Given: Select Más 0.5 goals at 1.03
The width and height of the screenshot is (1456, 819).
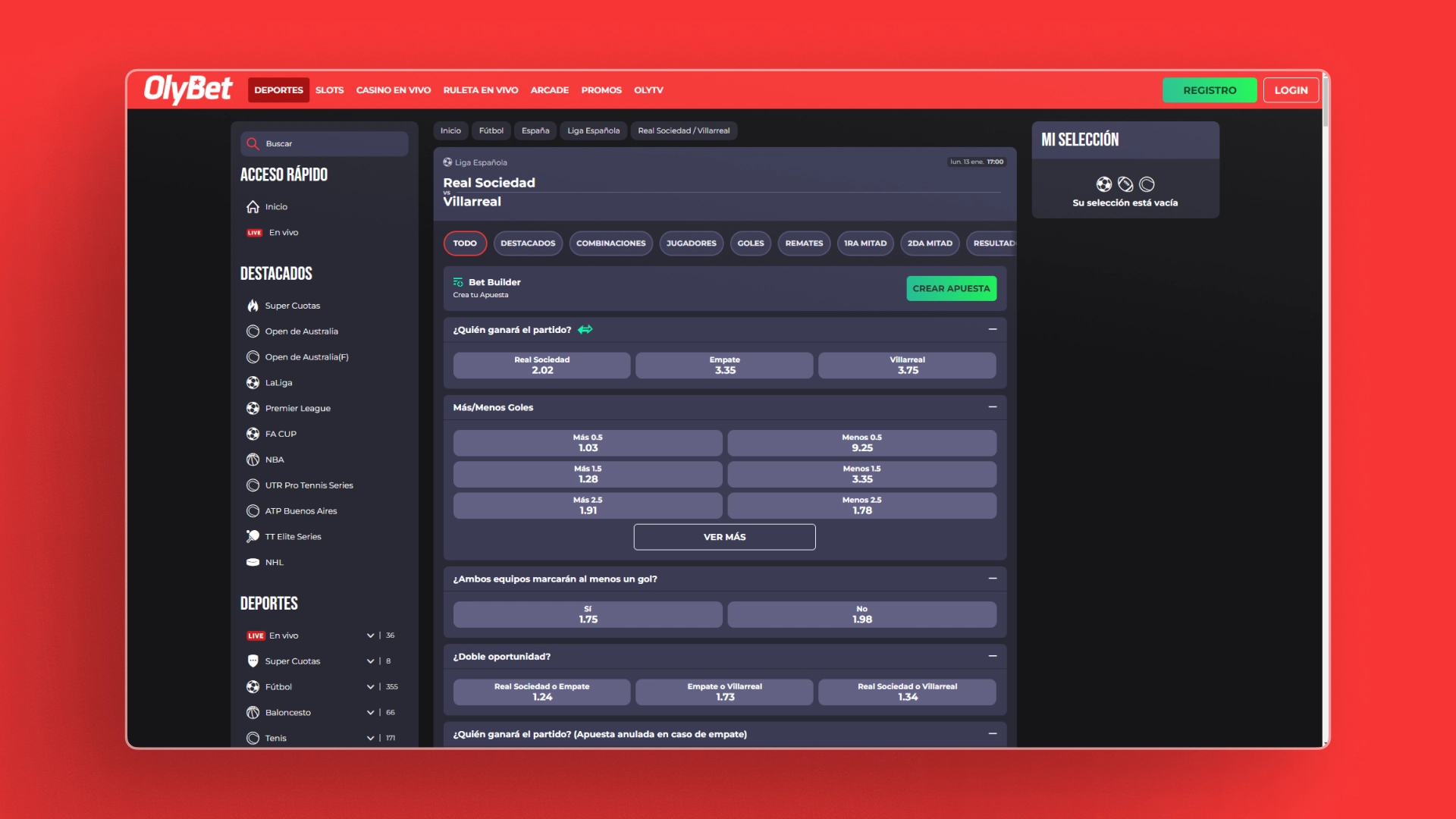Looking at the screenshot, I should pyautogui.click(x=588, y=443).
